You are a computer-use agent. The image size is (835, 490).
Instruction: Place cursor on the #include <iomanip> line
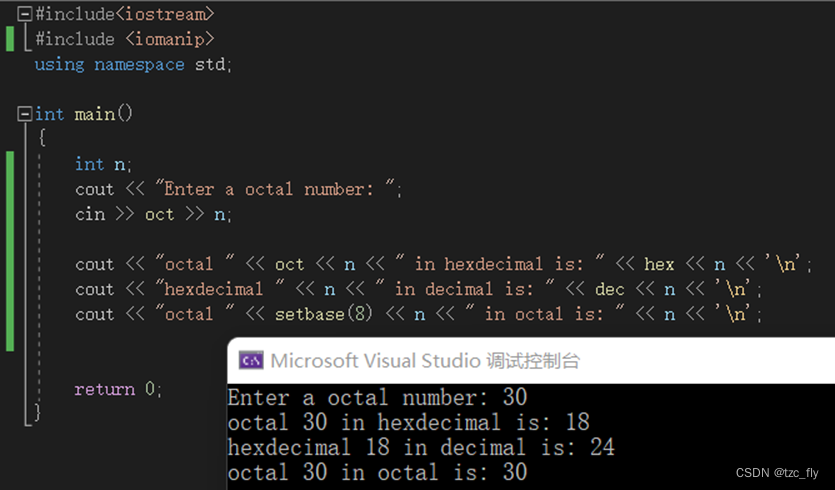coord(124,39)
